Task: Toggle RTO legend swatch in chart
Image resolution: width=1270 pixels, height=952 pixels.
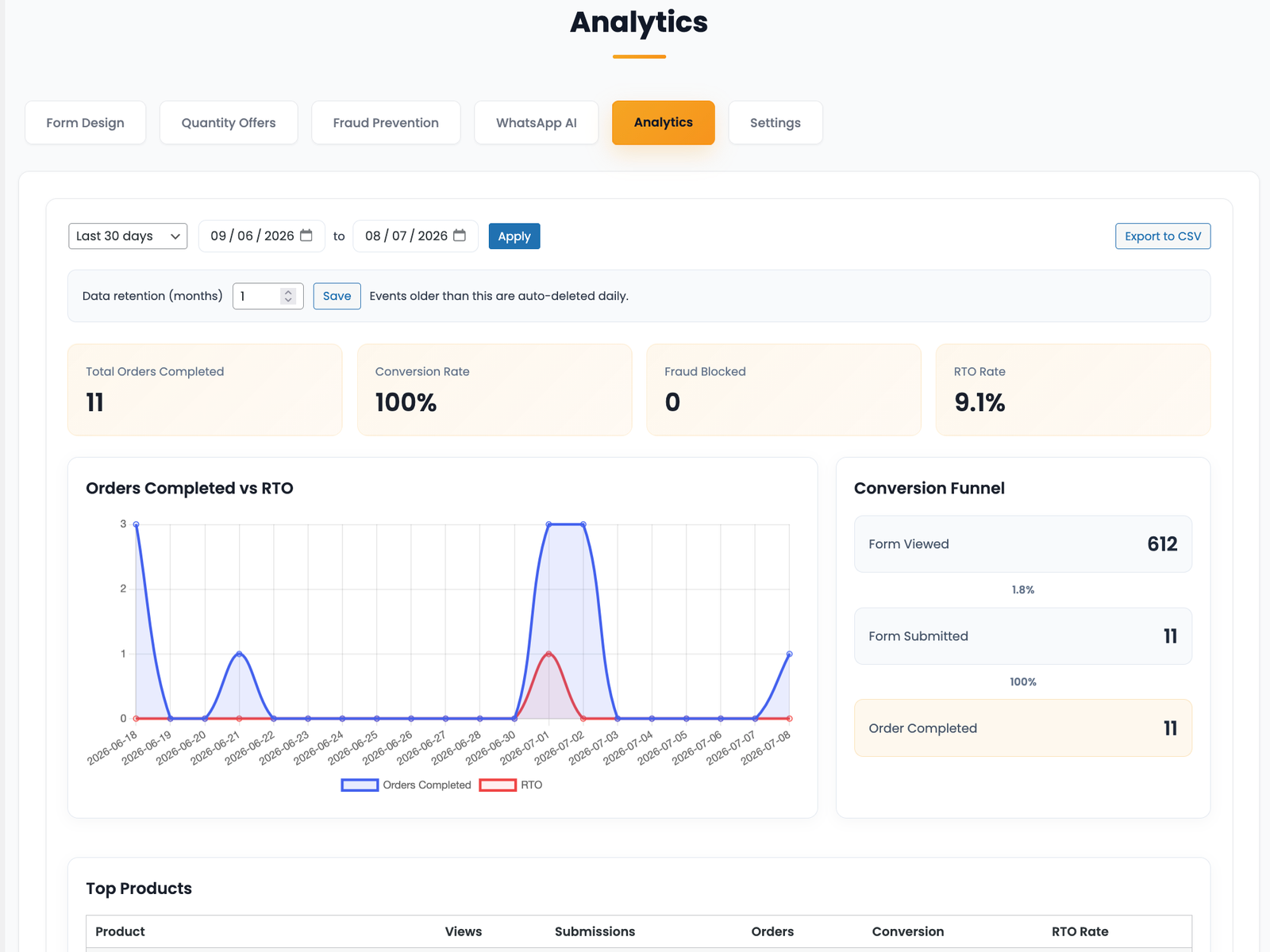Action: pyautogui.click(x=498, y=785)
